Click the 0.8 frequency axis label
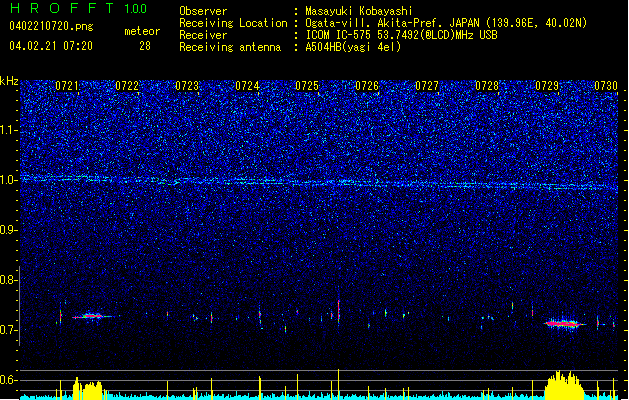Image resolution: width=629 pixels, height=400 pixels. click(8, 280)
